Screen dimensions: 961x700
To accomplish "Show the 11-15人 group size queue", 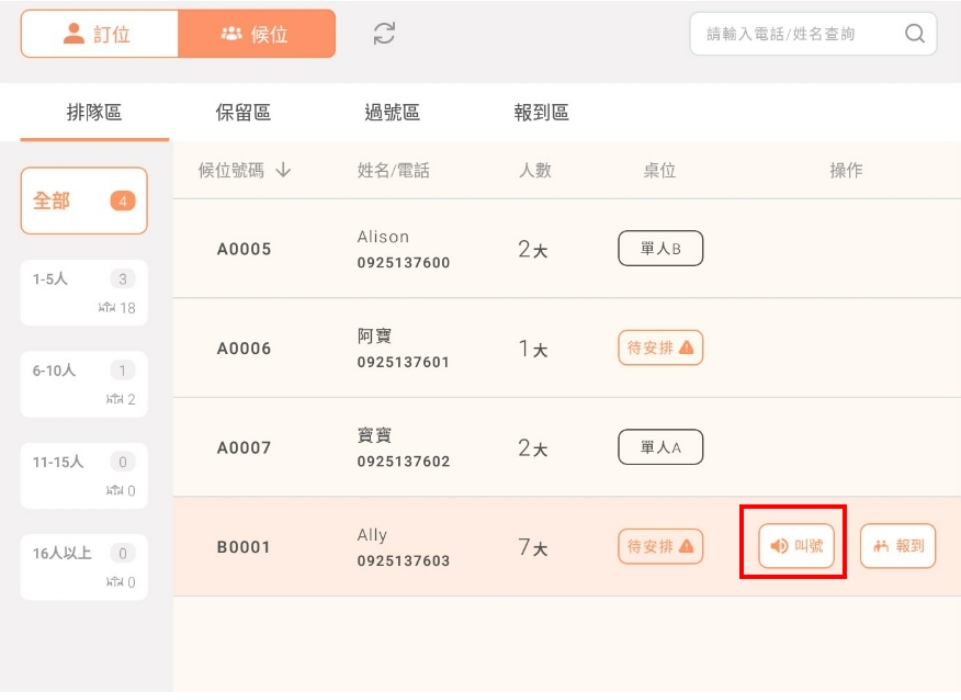I will pos(84,475).
